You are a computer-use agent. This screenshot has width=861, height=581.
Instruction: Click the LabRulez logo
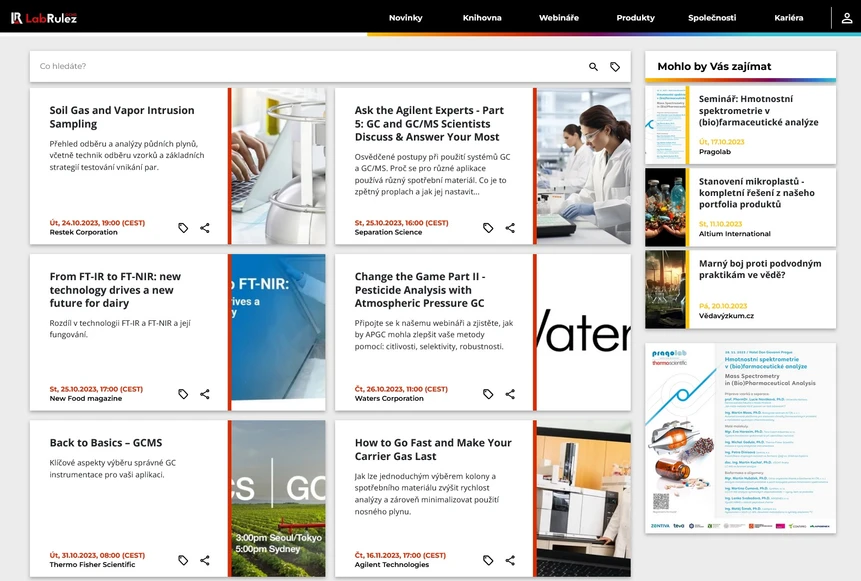(44, 18)
